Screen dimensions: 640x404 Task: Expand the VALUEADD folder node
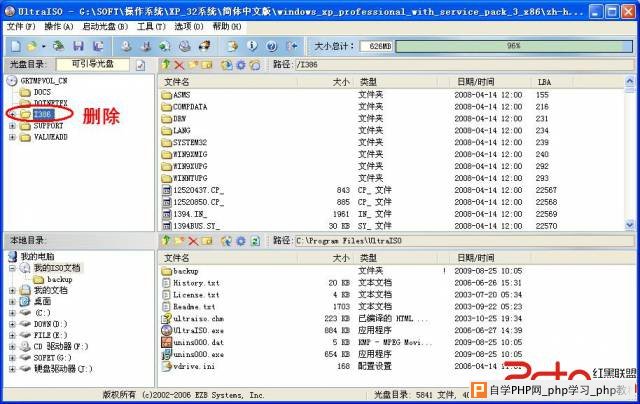[x=12, y=138]
